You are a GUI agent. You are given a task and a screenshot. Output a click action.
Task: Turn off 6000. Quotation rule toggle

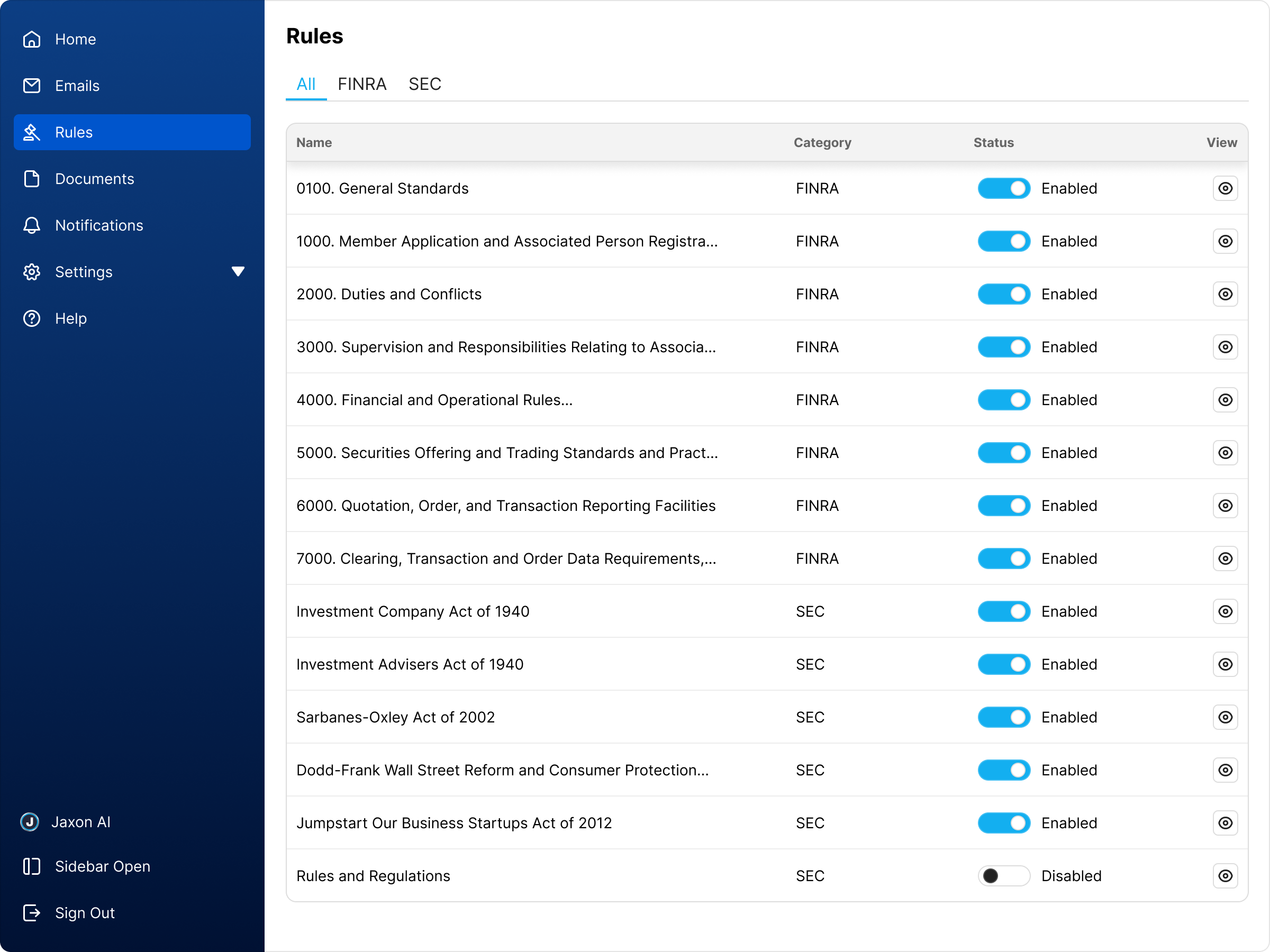tap(1004, 506)
